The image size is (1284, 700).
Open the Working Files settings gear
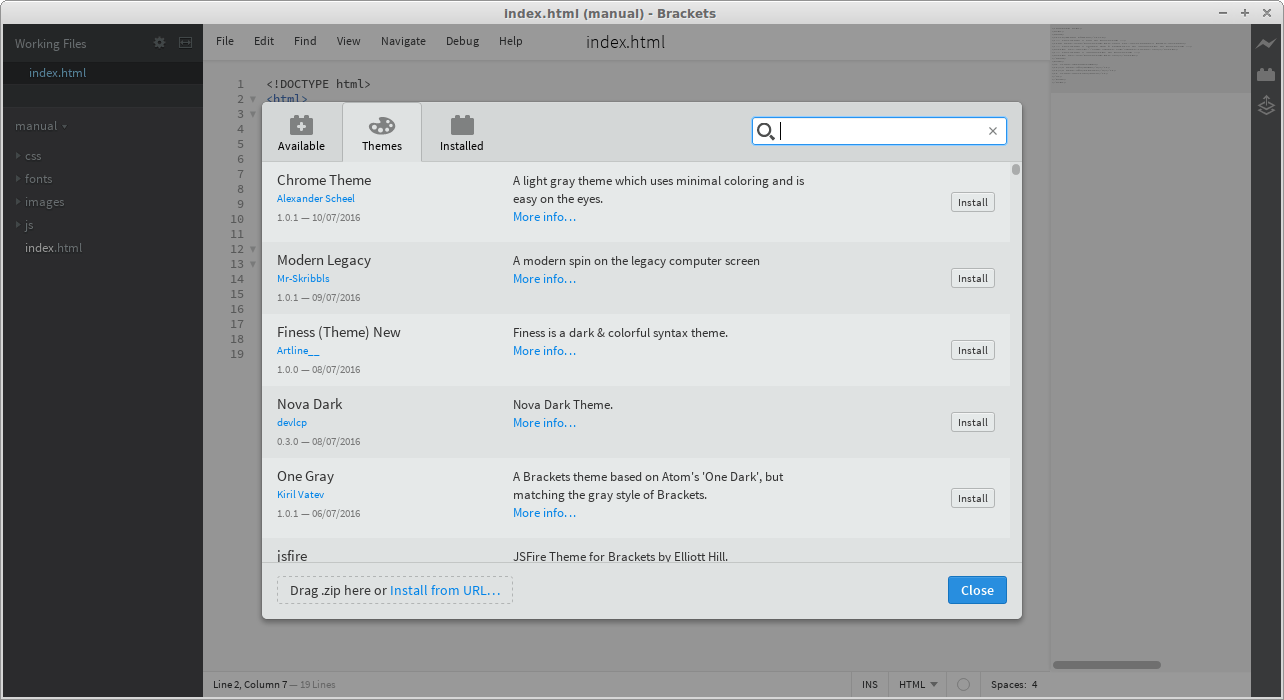tap(158, 43)
